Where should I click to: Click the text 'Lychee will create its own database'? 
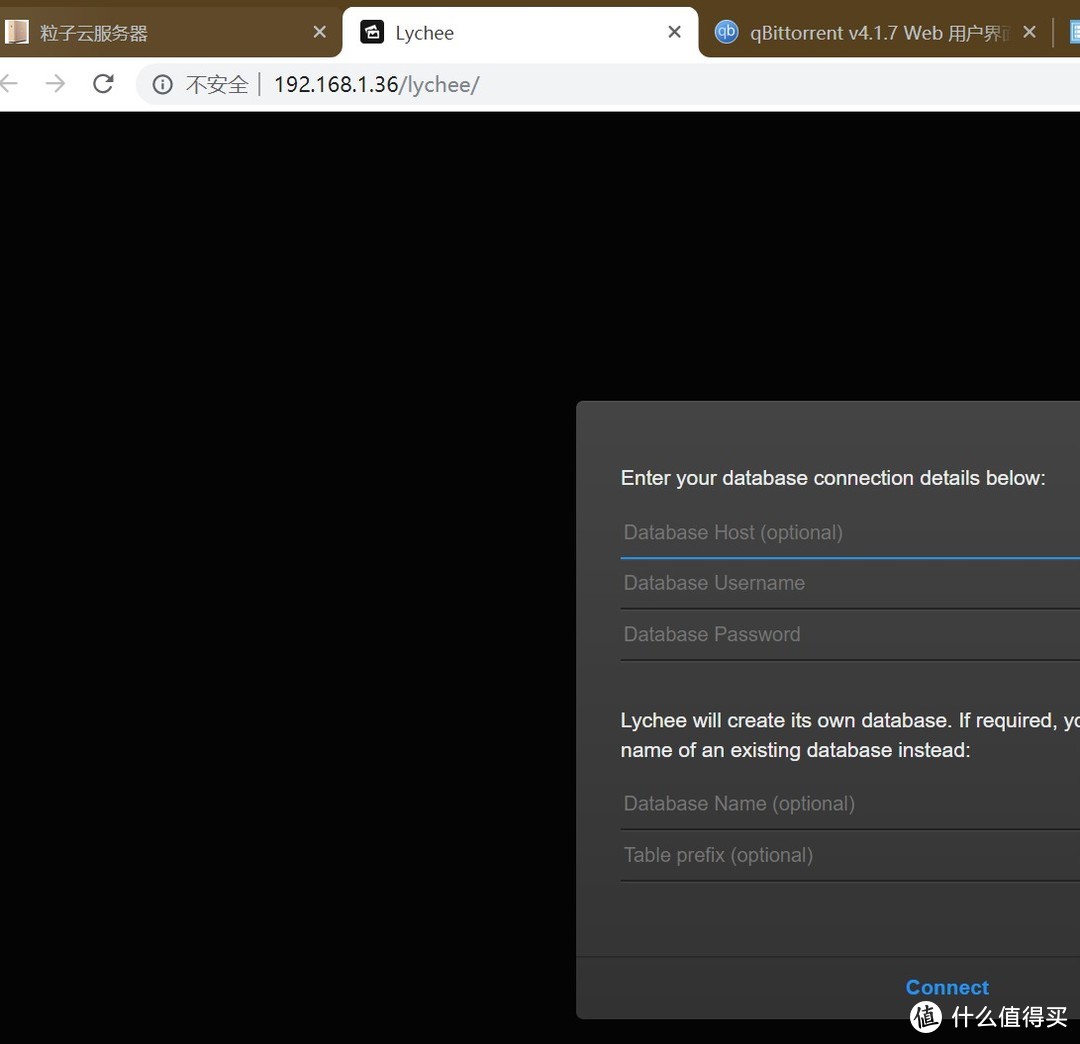785,720
